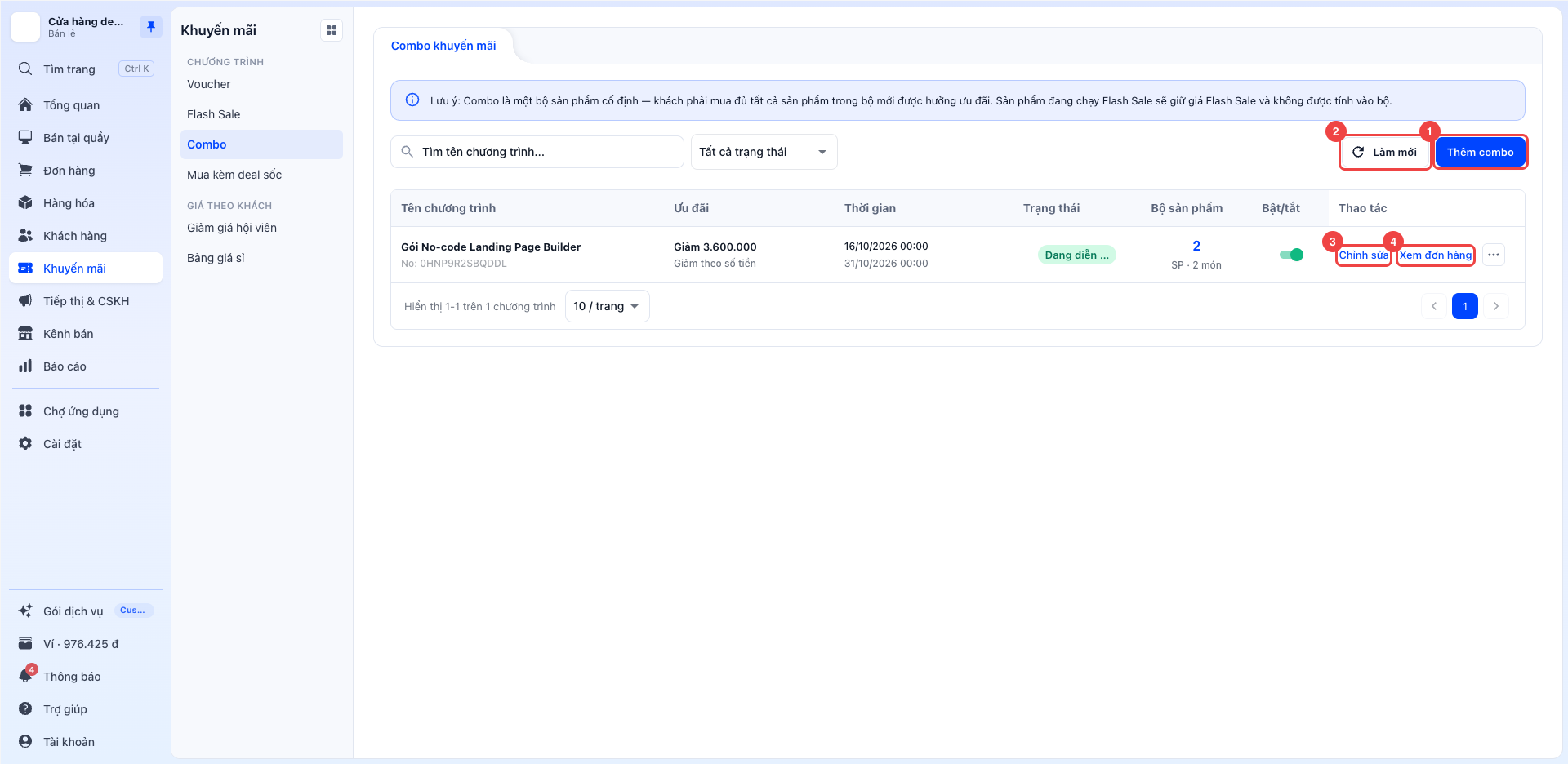This screenshot has height=764, width=1568.
Task: Click Xem đơn hàng link
Action: 1436,255
